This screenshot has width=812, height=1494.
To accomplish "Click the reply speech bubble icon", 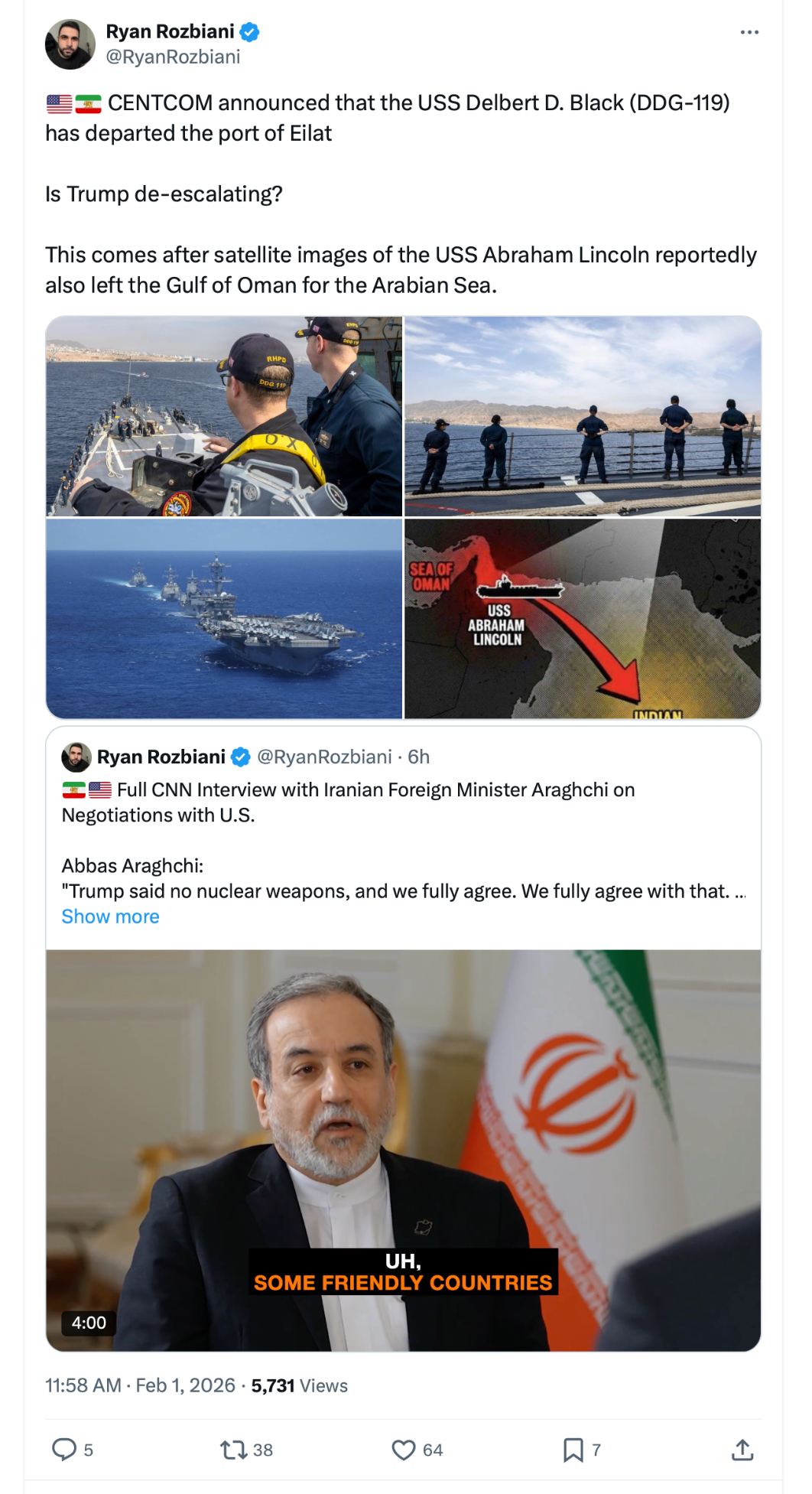I will (64, 1450).
